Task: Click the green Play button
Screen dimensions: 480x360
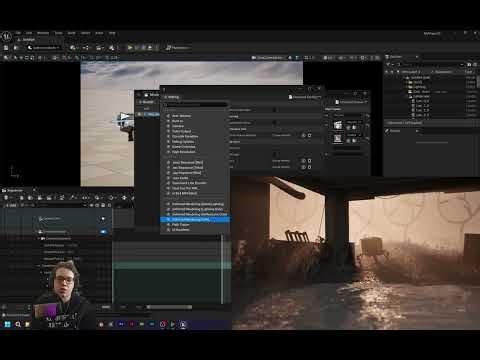Action: pos(130,48)
